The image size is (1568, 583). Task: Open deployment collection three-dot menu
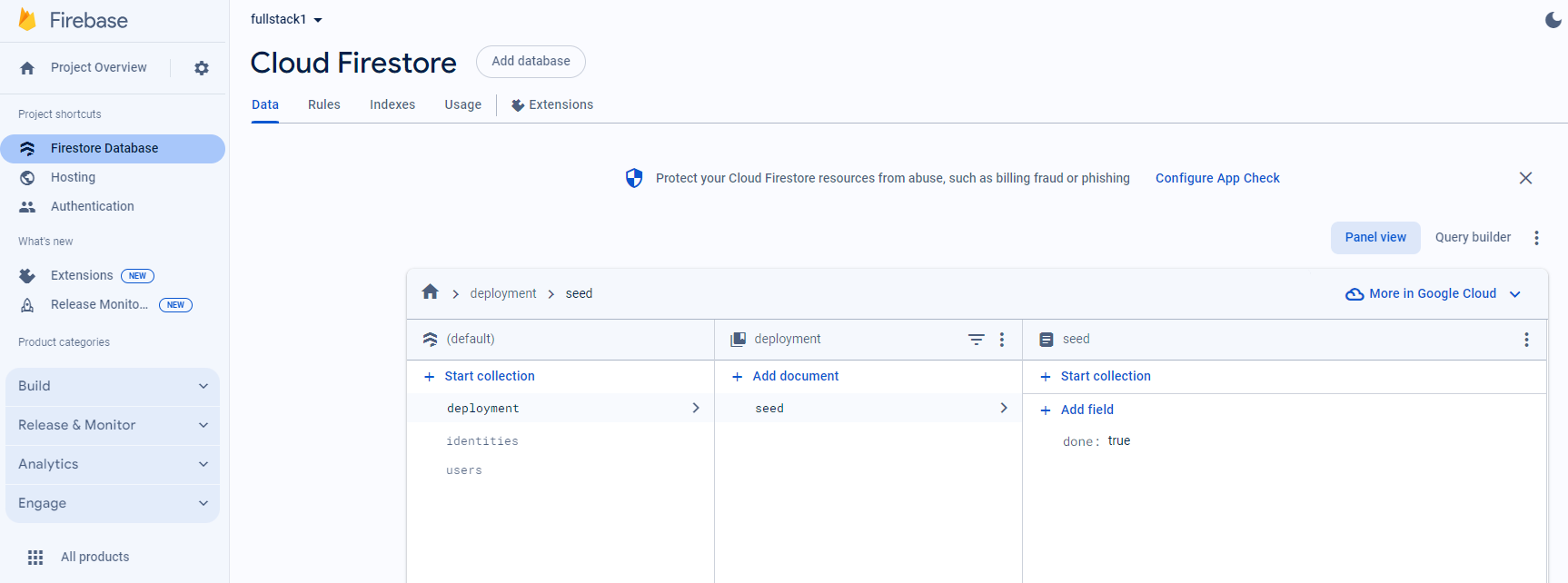[x=1002, y=340]
